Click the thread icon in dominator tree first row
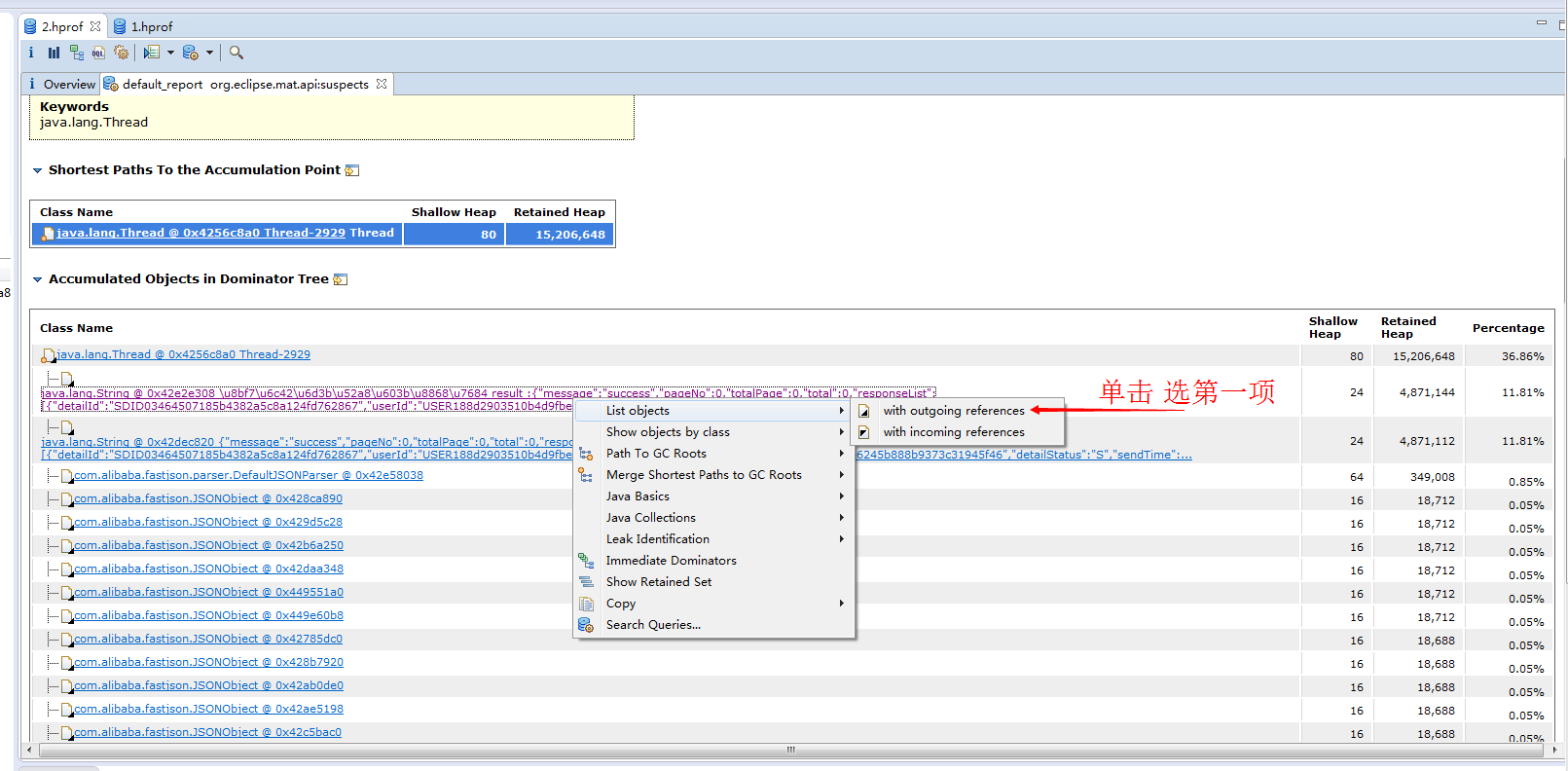 [x=48, y=355]
